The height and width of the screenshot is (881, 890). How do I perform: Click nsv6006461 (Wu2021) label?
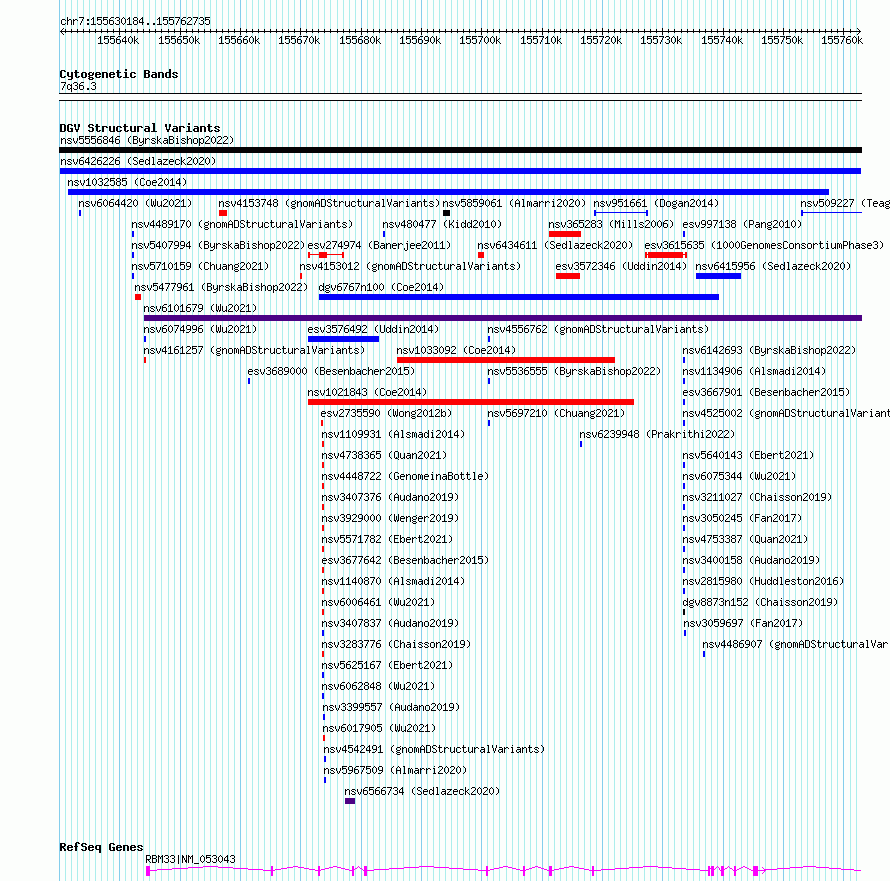tap(379, 602)
